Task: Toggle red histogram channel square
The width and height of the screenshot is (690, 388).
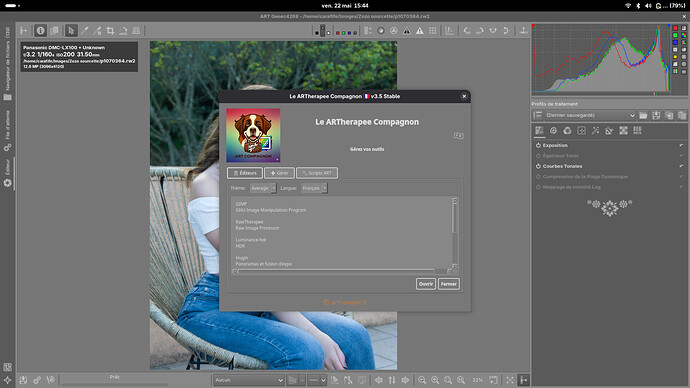Action: [x=675, y=28]
